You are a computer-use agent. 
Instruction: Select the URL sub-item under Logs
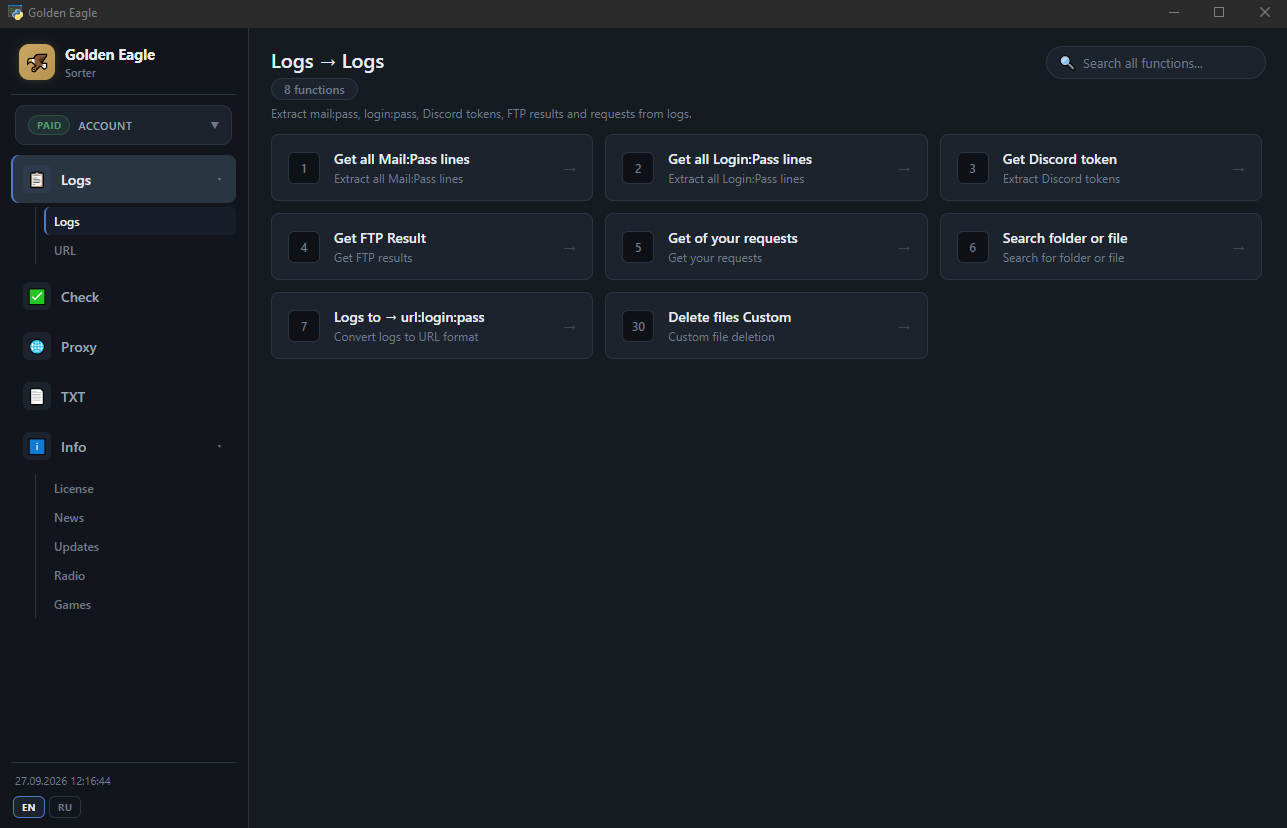[x=140, y=251]
